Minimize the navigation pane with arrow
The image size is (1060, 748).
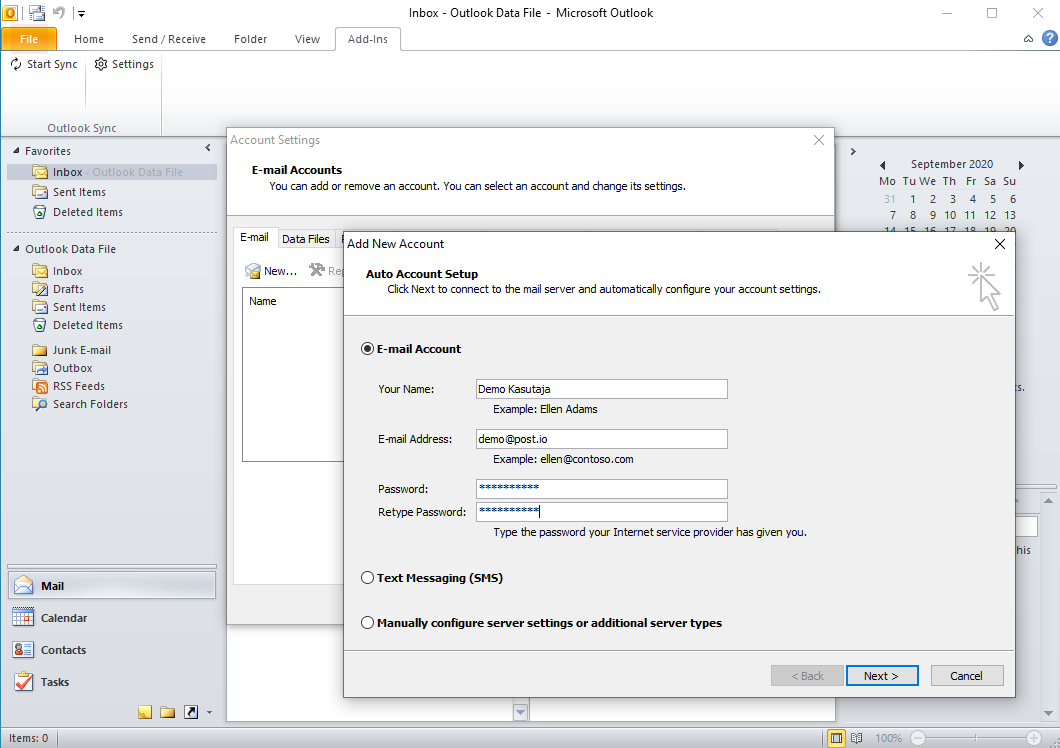(208, 148)
